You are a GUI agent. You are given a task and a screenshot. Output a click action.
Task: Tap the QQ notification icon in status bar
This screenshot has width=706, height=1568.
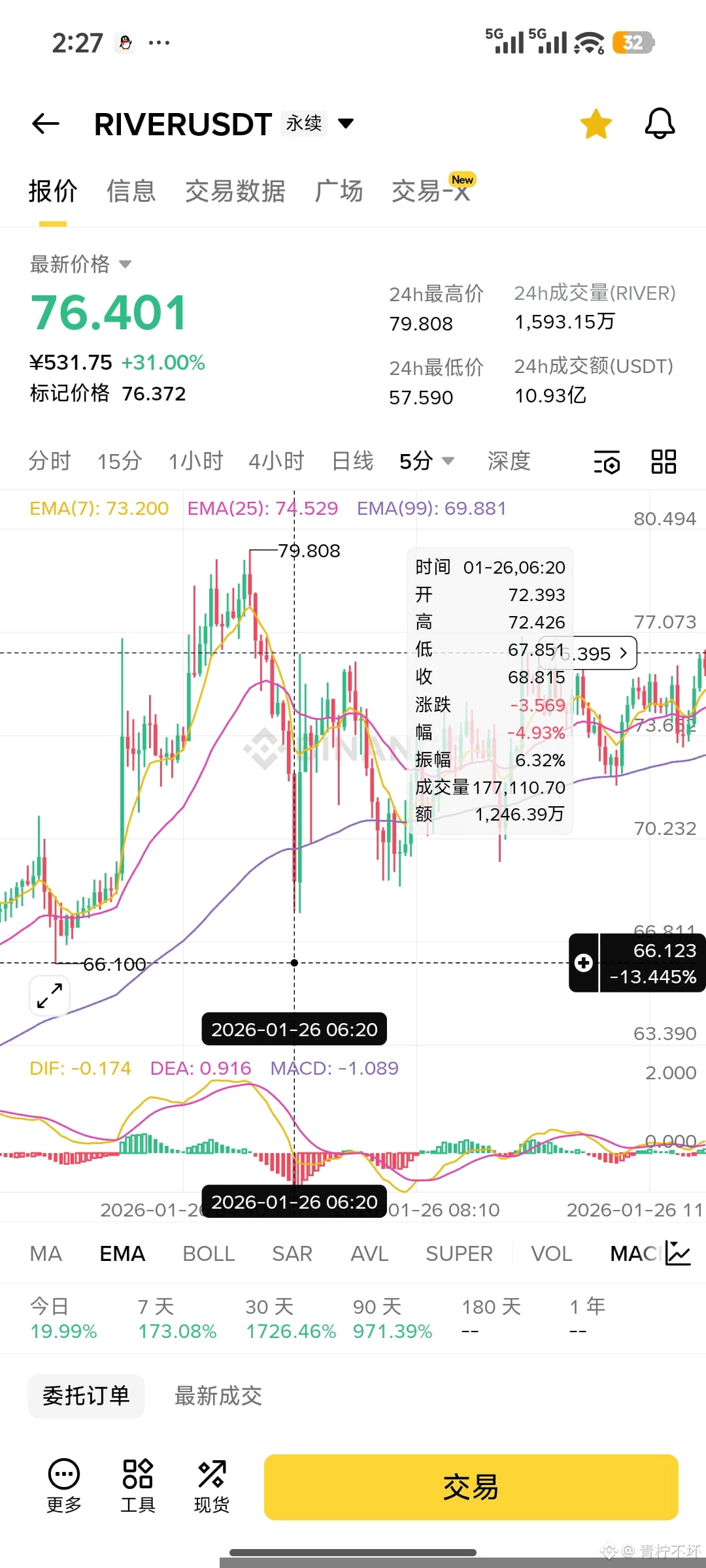click(x=125, y=43)
